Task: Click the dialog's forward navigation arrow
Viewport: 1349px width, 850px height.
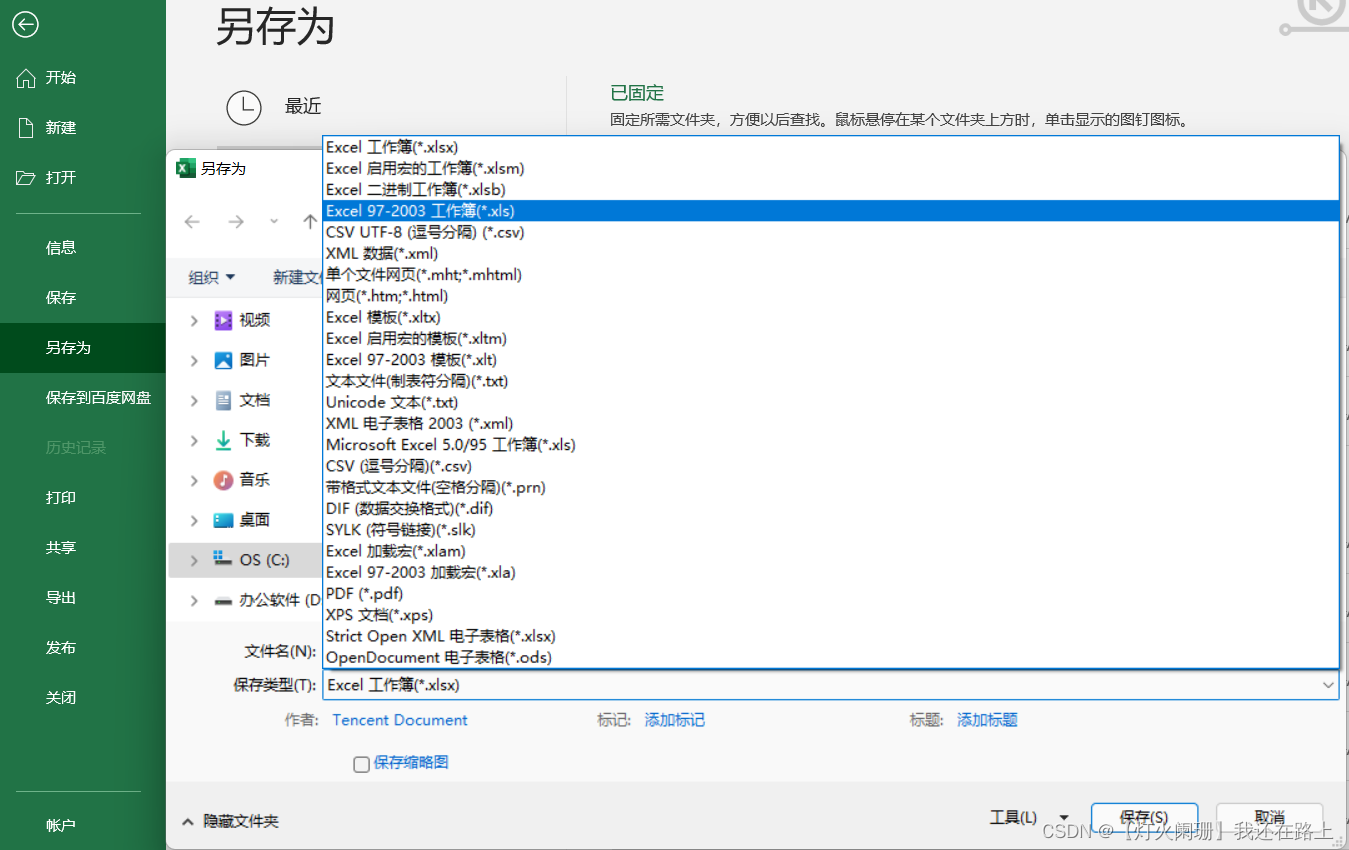Action: tap(236, 222)
